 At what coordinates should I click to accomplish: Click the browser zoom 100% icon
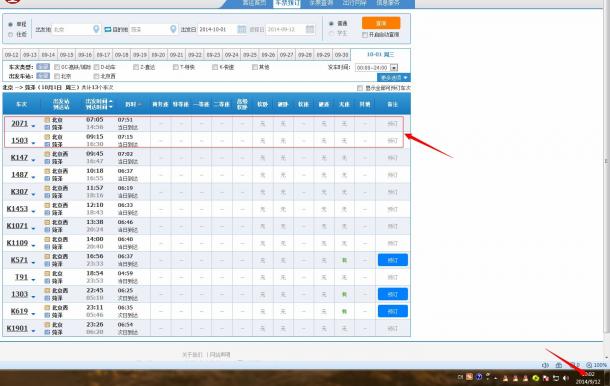pos(589,365)
